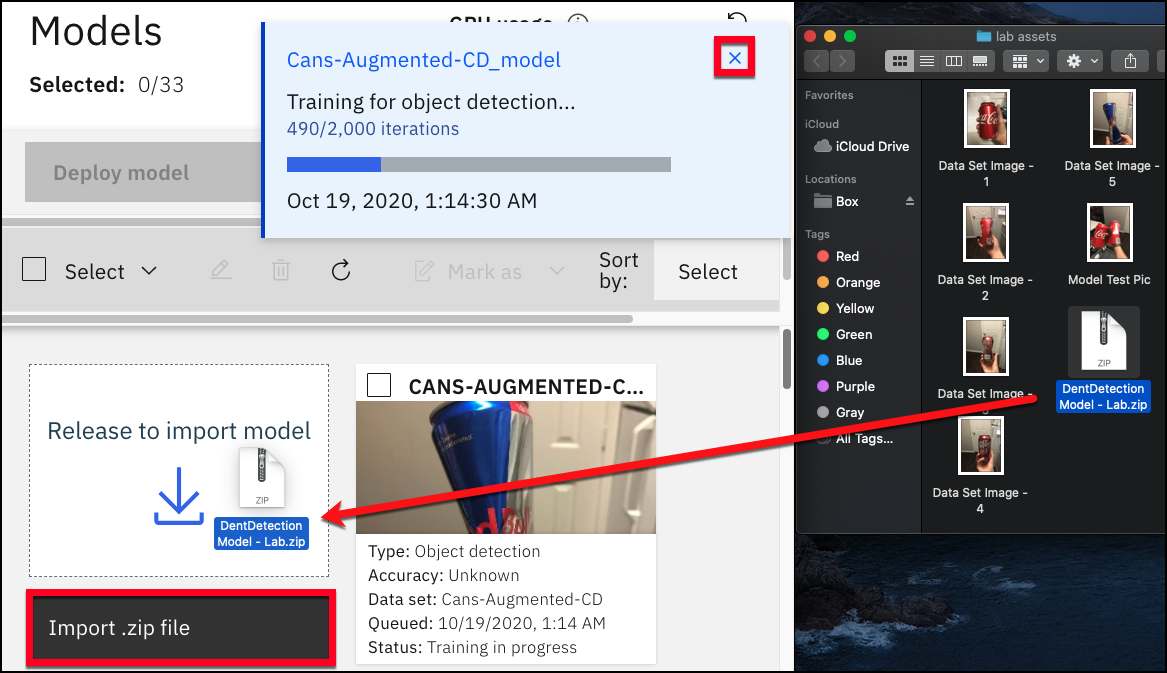Open the Finder gear action menu
The height and width of the screenshot is (673, 1167).
(x=1081, y=61)
